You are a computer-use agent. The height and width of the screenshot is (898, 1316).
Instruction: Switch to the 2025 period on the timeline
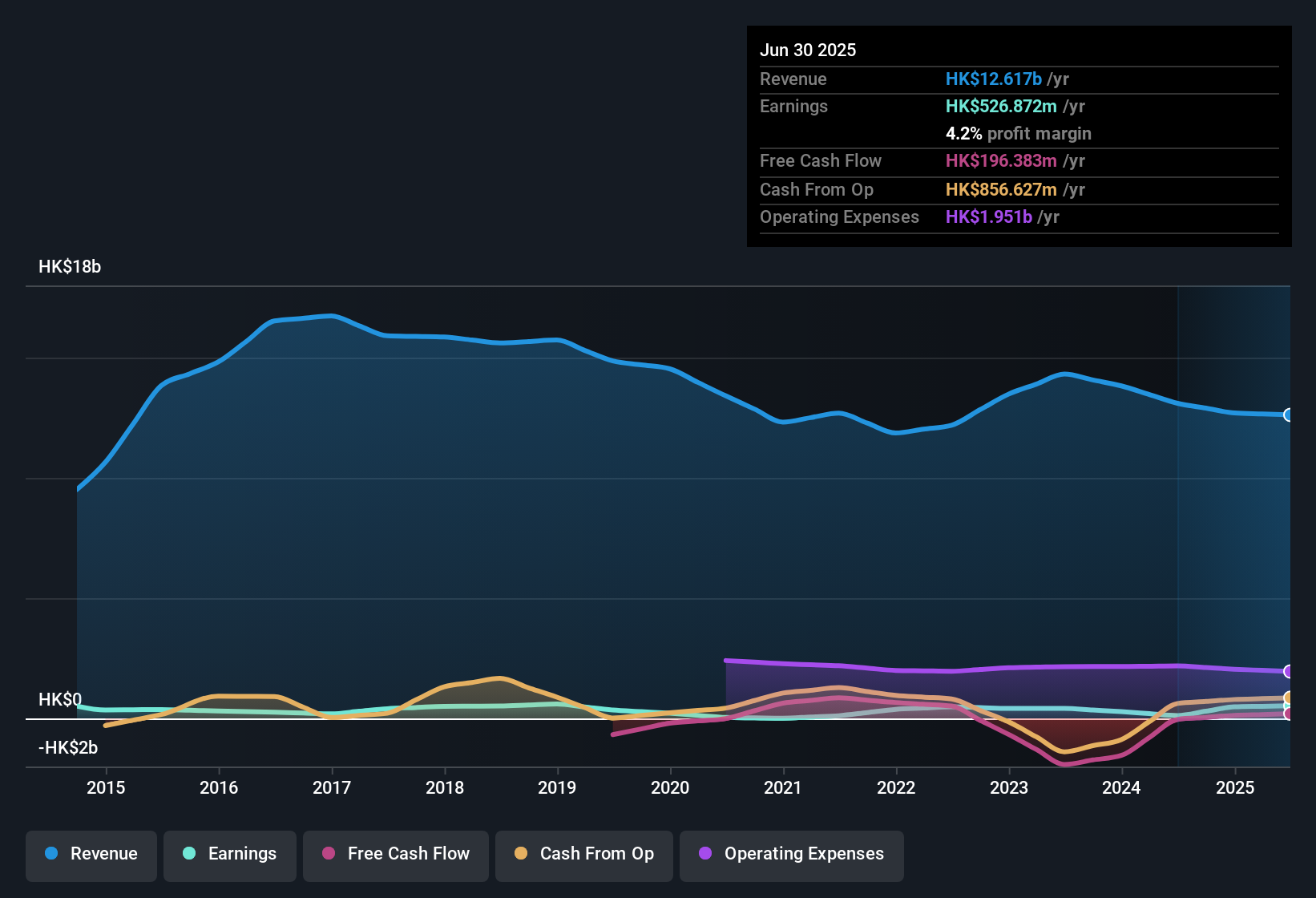tap(1235, 788)
